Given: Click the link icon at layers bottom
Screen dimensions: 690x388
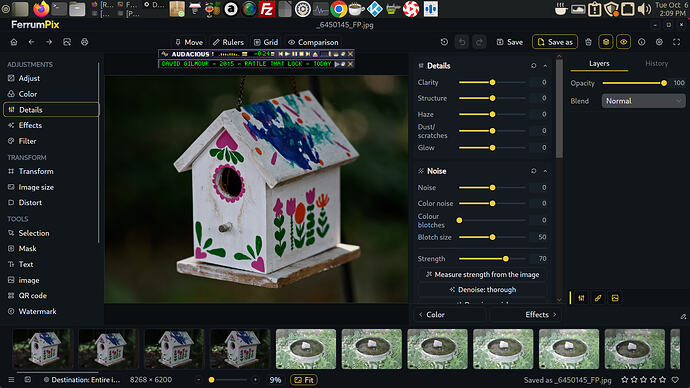Looking at the screenshot, I should coord(598,298).
